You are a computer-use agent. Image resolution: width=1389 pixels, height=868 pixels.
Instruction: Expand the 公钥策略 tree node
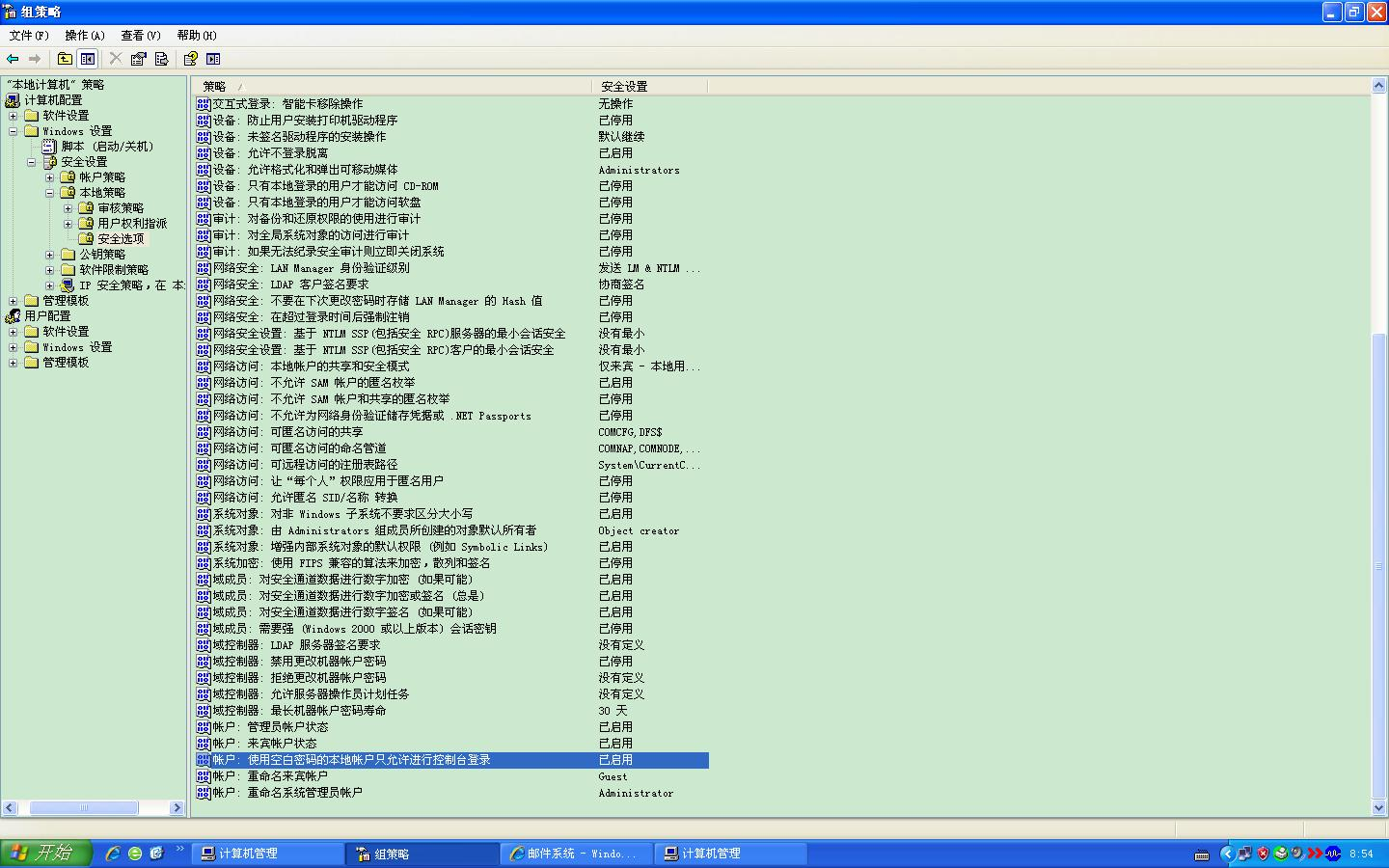click(x=49, y=255)
